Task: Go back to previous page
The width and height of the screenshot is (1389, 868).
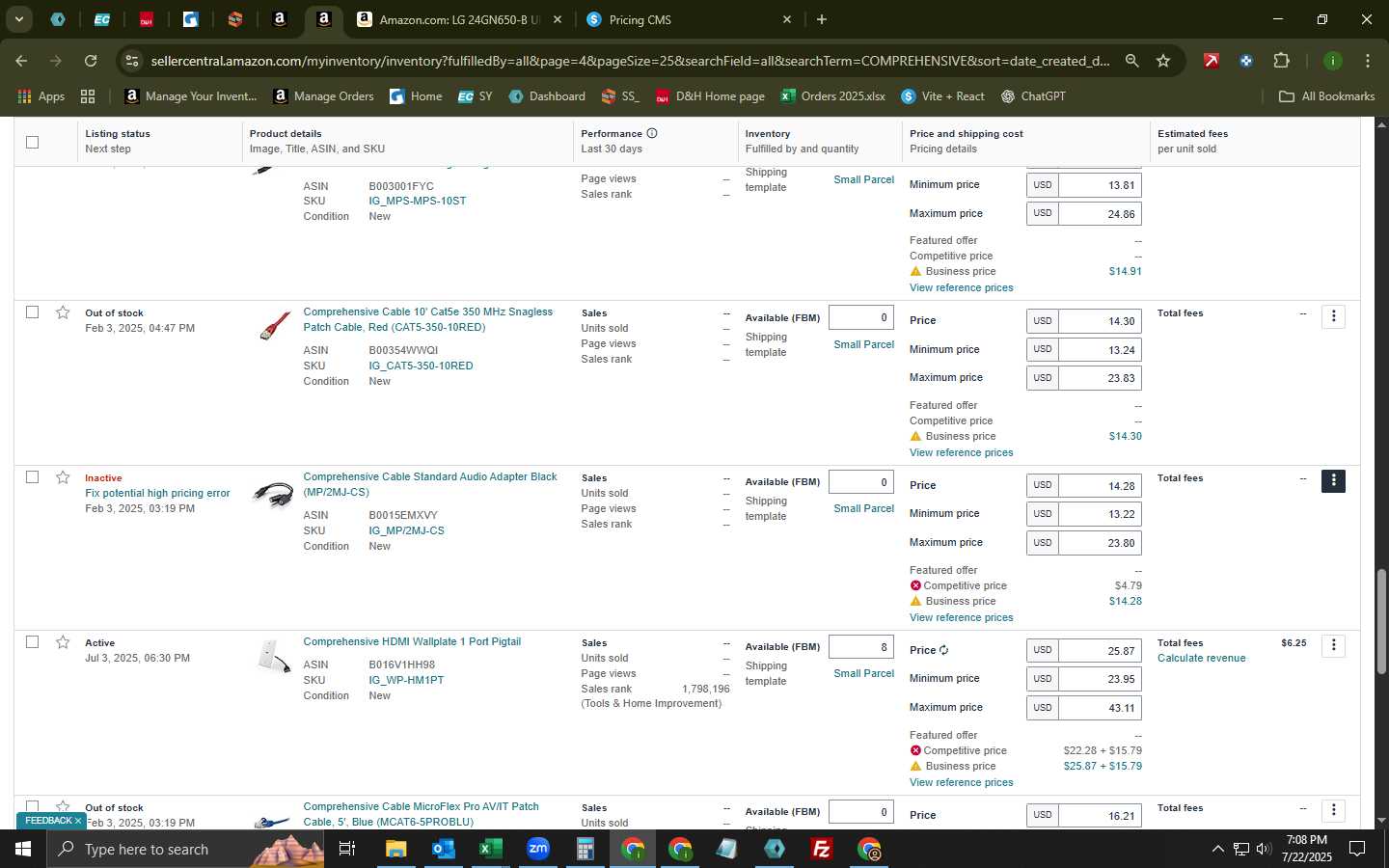Action: 21,61
